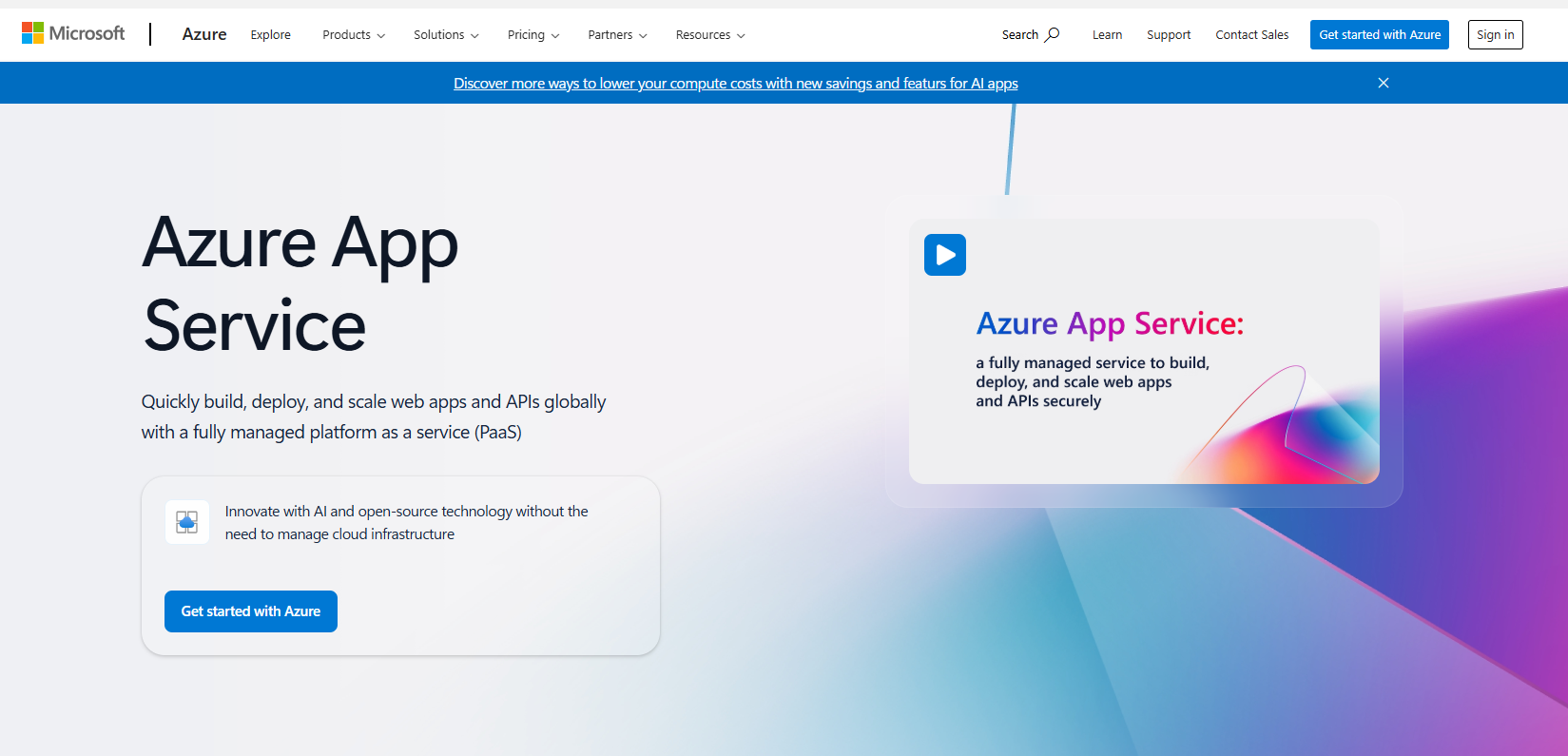Viewport: 1568px width, 756px height.
Task: Open the Azure App Service video thumbnail
Action: [1144, 352]
